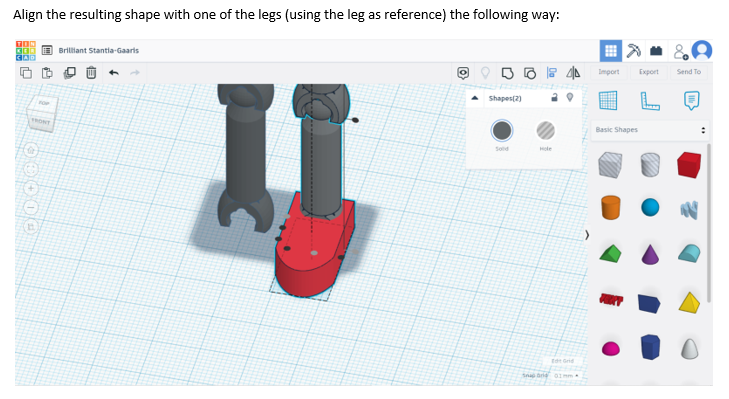
Task: Select the Workplane tool
Action: [x=608, y=100]
